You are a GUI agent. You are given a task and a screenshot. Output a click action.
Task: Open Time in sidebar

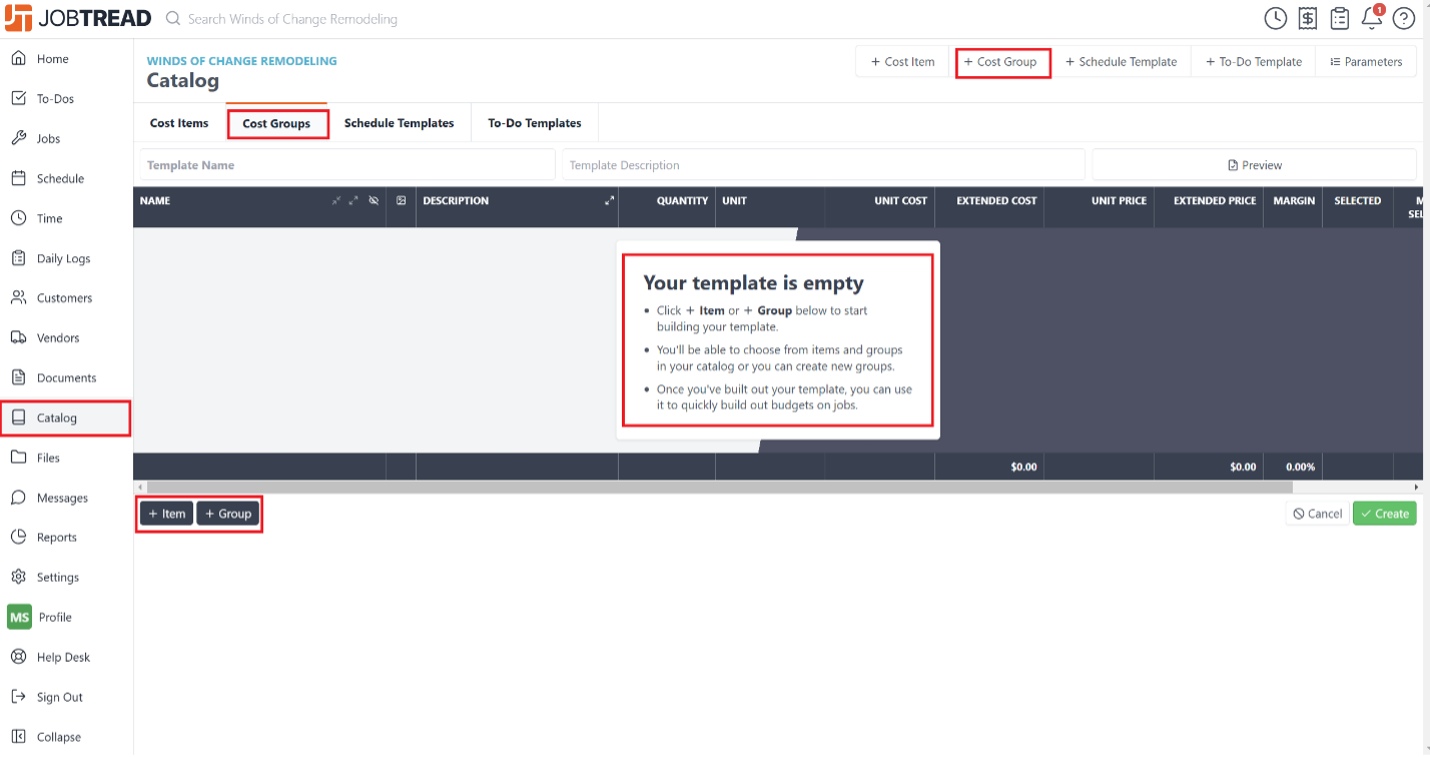point(66,218)
